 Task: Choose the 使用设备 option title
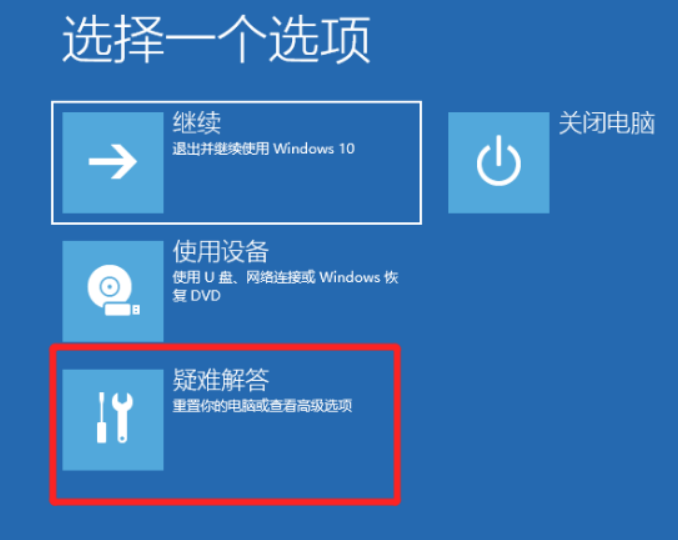click(221, 251)
